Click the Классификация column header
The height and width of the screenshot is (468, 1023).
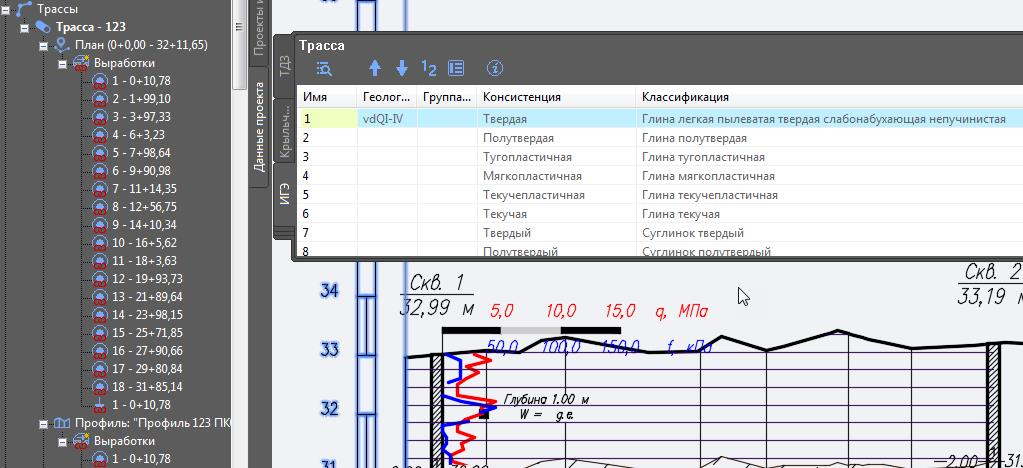685,97
